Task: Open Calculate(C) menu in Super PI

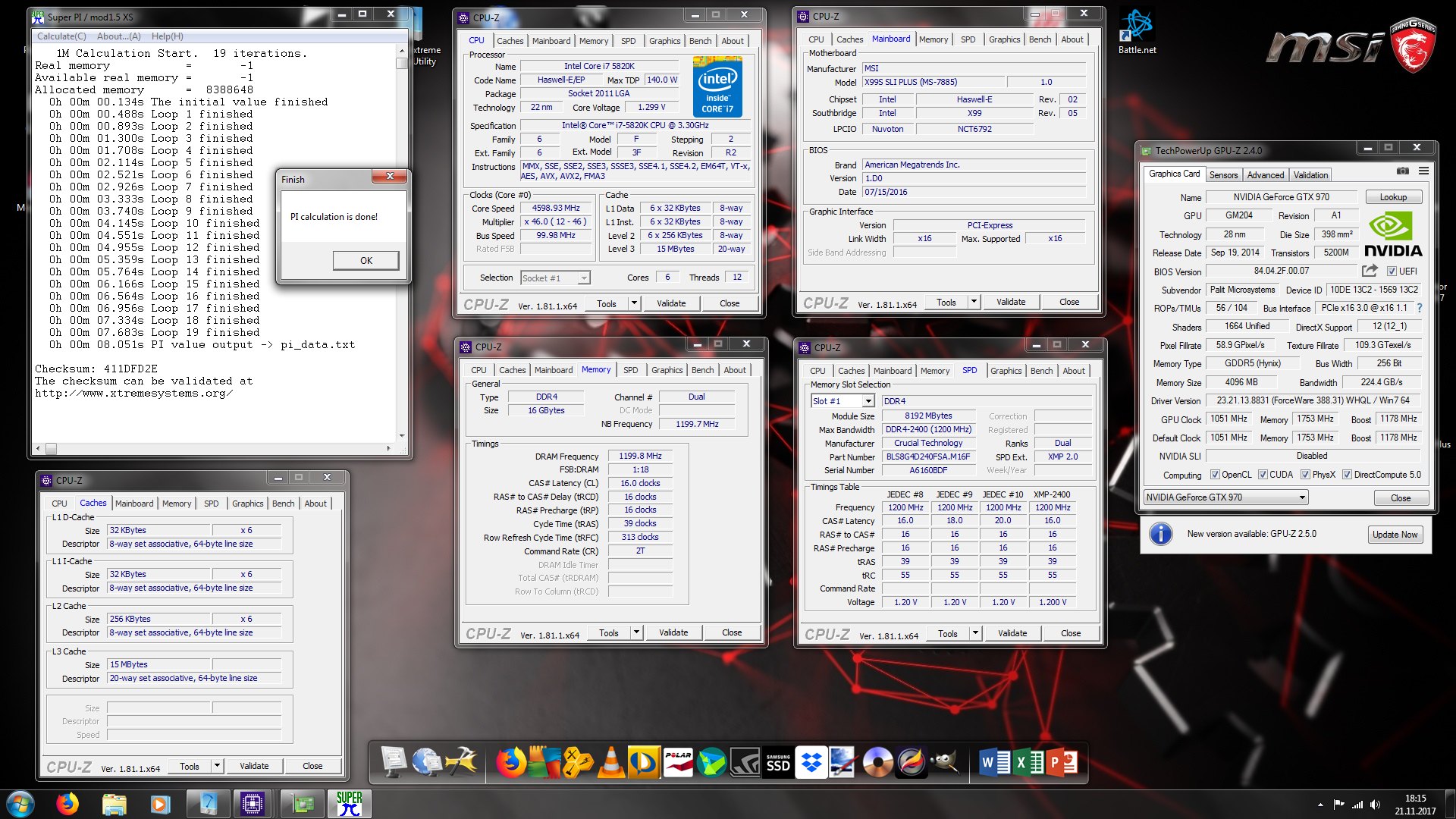Action: [61, 36]
